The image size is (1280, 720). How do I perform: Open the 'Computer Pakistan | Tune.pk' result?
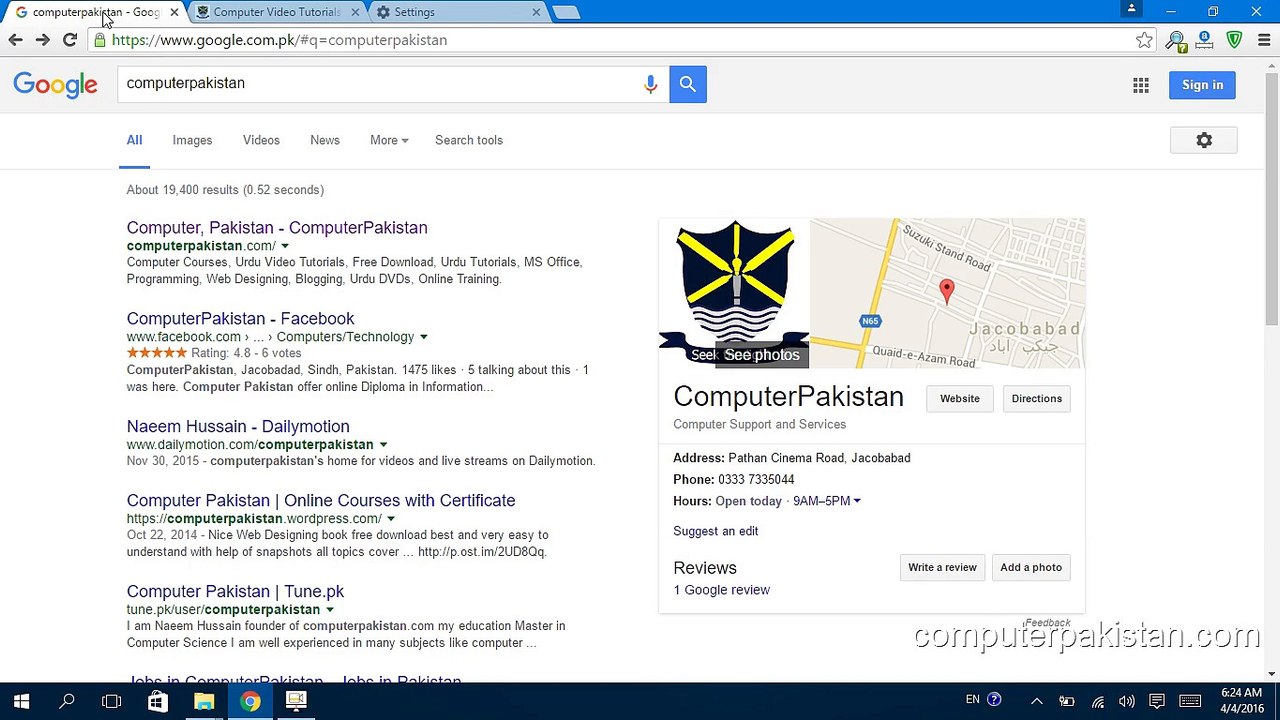pyautogui.click(x=235, y=592)
